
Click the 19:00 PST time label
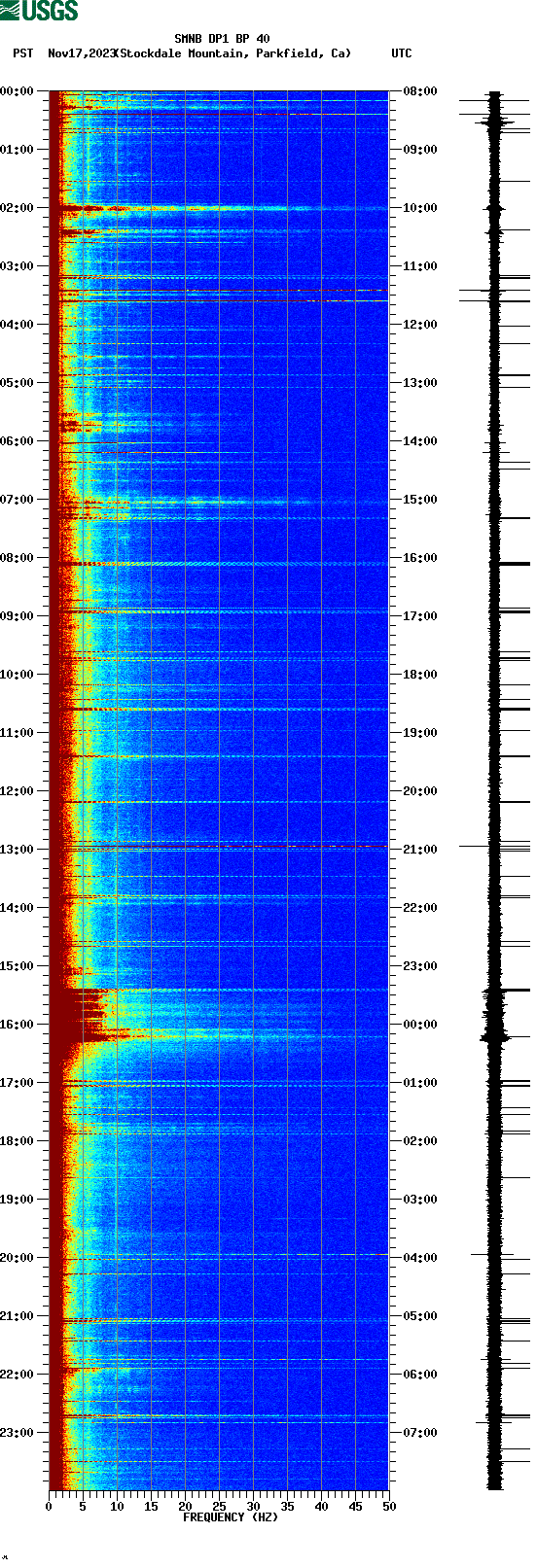click(x=18, y=1200)
